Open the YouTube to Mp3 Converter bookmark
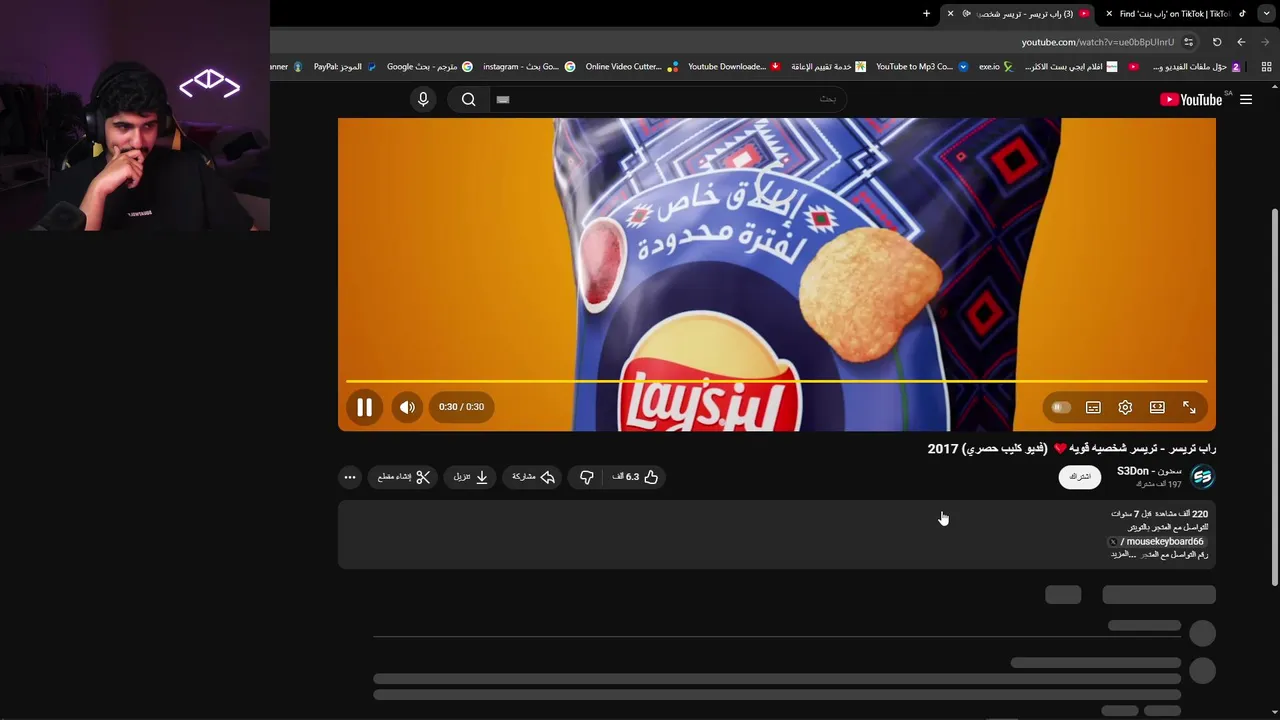 [x=922, y=67]
